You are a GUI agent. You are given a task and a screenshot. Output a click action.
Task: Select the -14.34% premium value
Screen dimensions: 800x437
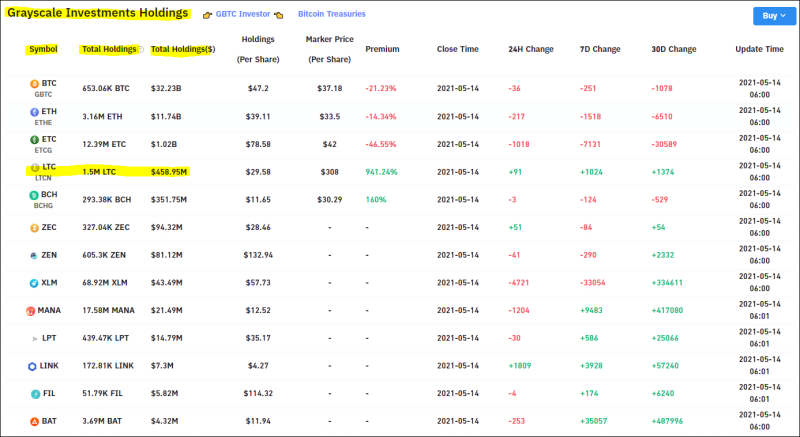pyautogui.click(x=381, y=116)
